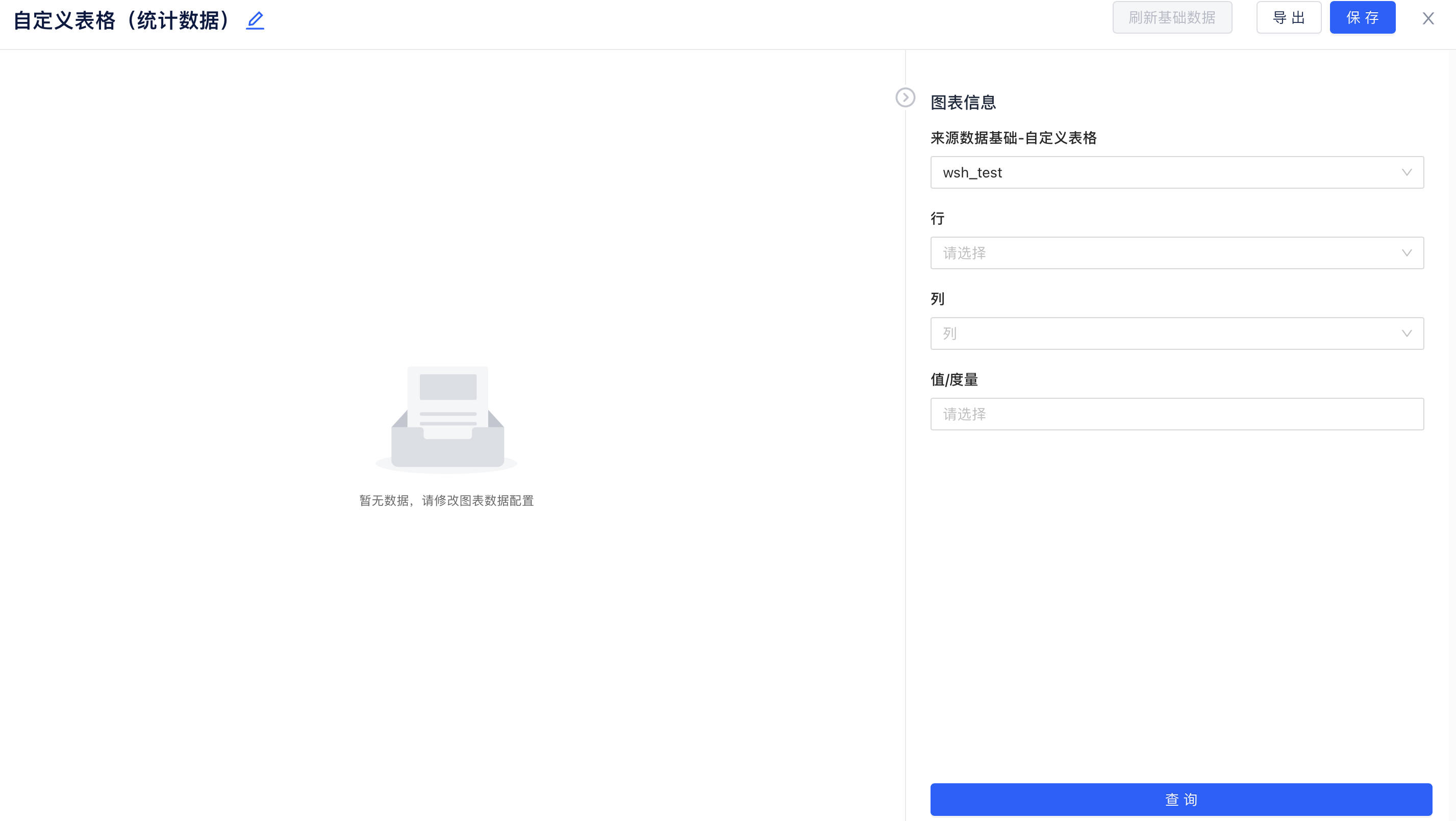Close the custom table dialog
Viewport: 1456px width, 821px height.
[1428, 19]
